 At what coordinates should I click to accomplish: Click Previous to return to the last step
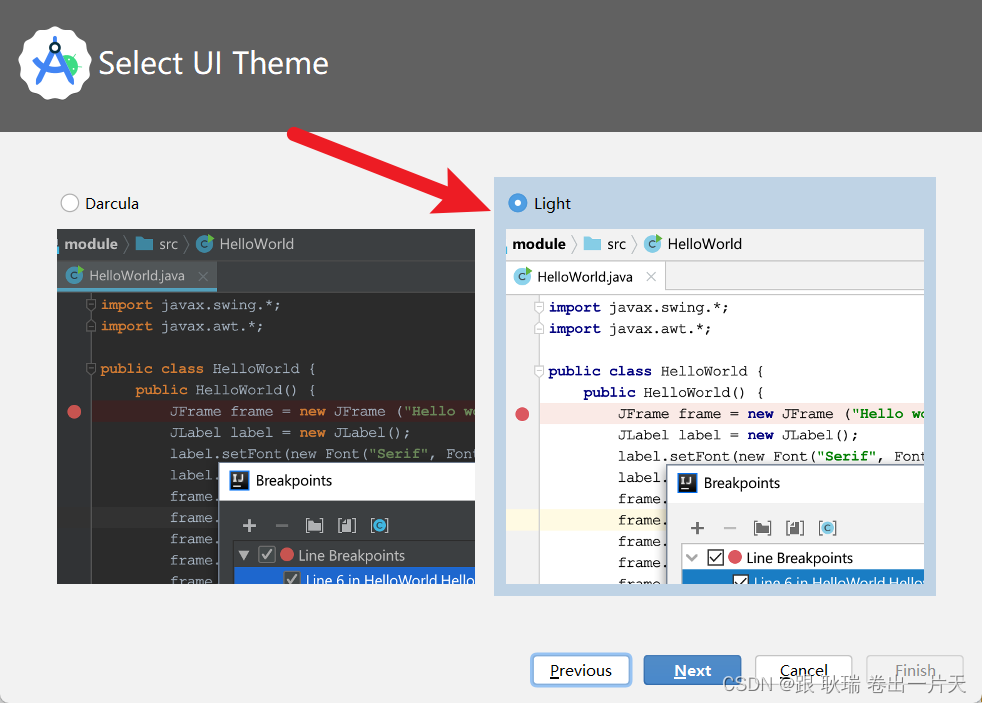point(581,670)
